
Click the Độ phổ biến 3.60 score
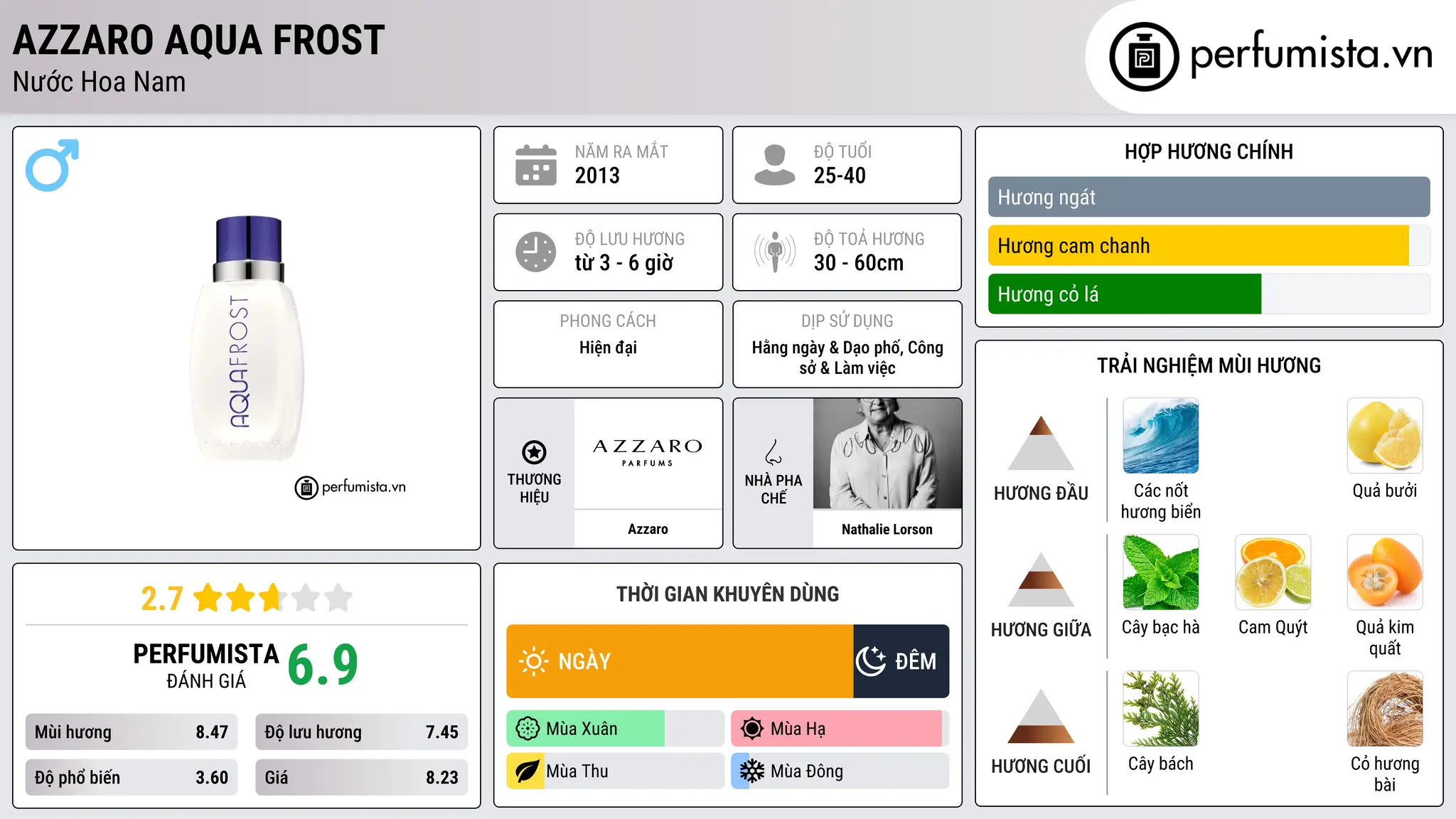[x=132, y=778]
